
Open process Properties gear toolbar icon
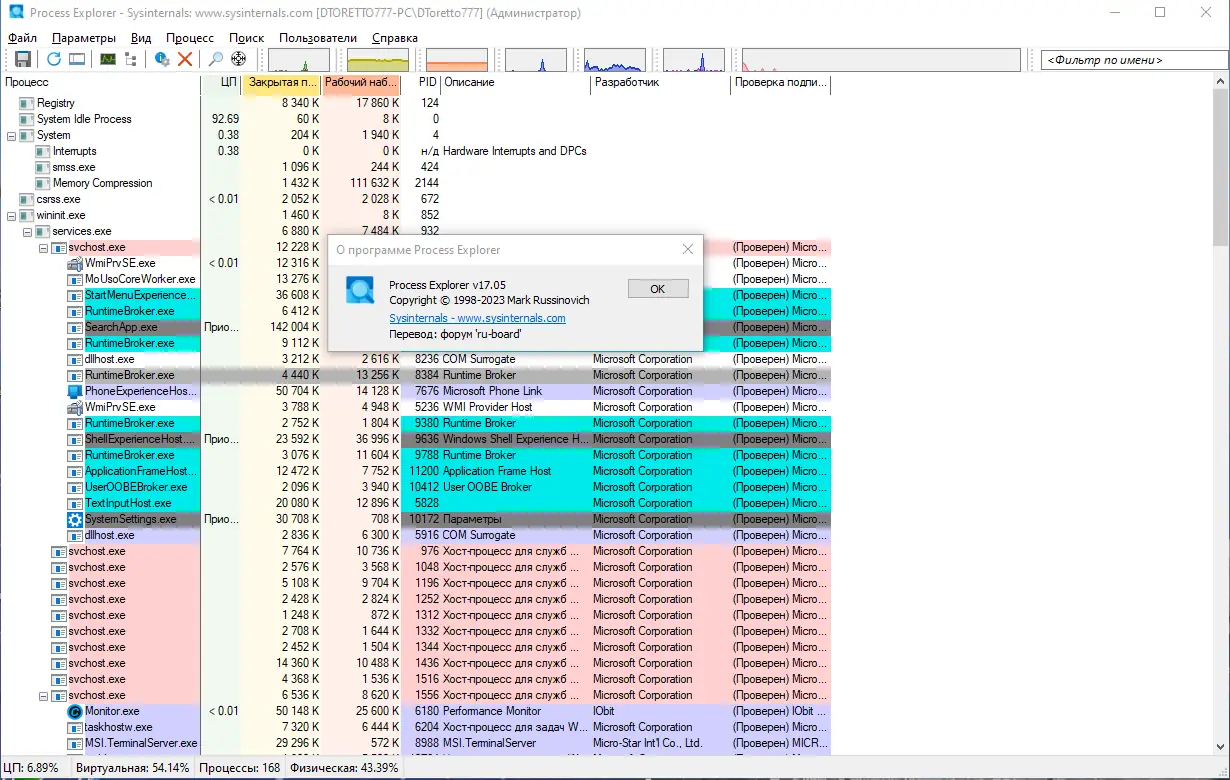pos(162,59)
